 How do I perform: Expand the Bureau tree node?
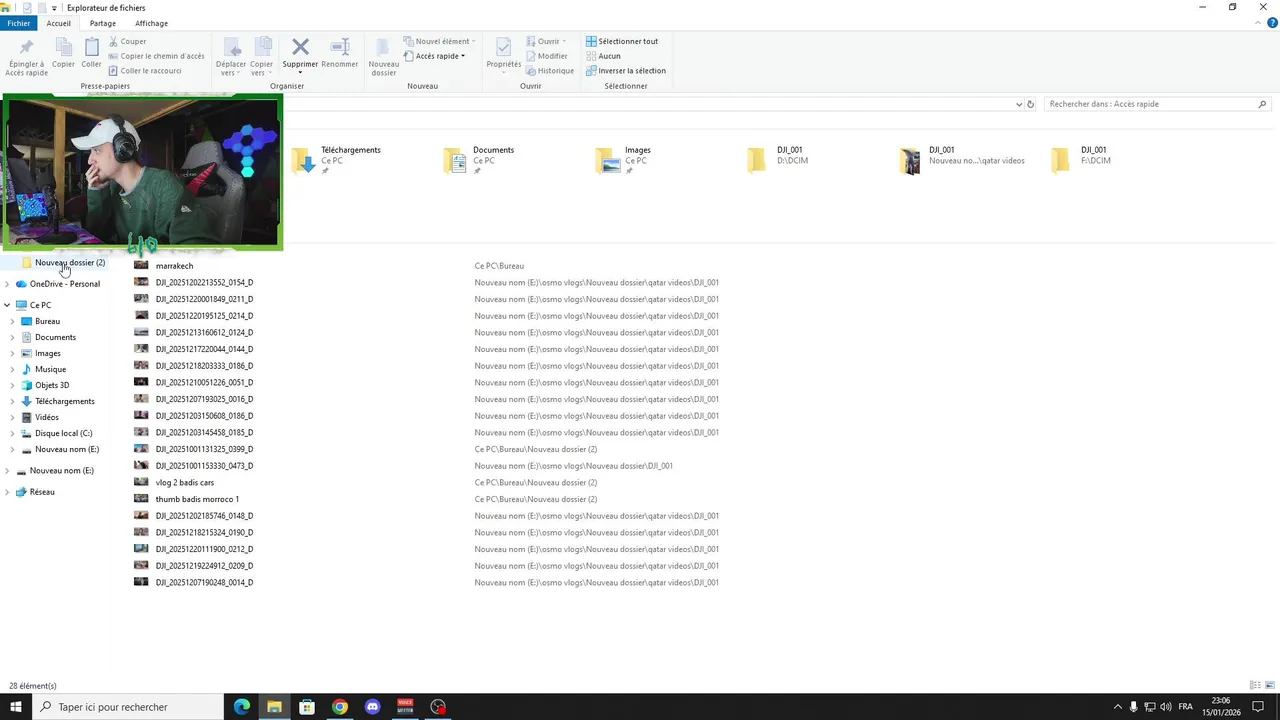(12, 322)
